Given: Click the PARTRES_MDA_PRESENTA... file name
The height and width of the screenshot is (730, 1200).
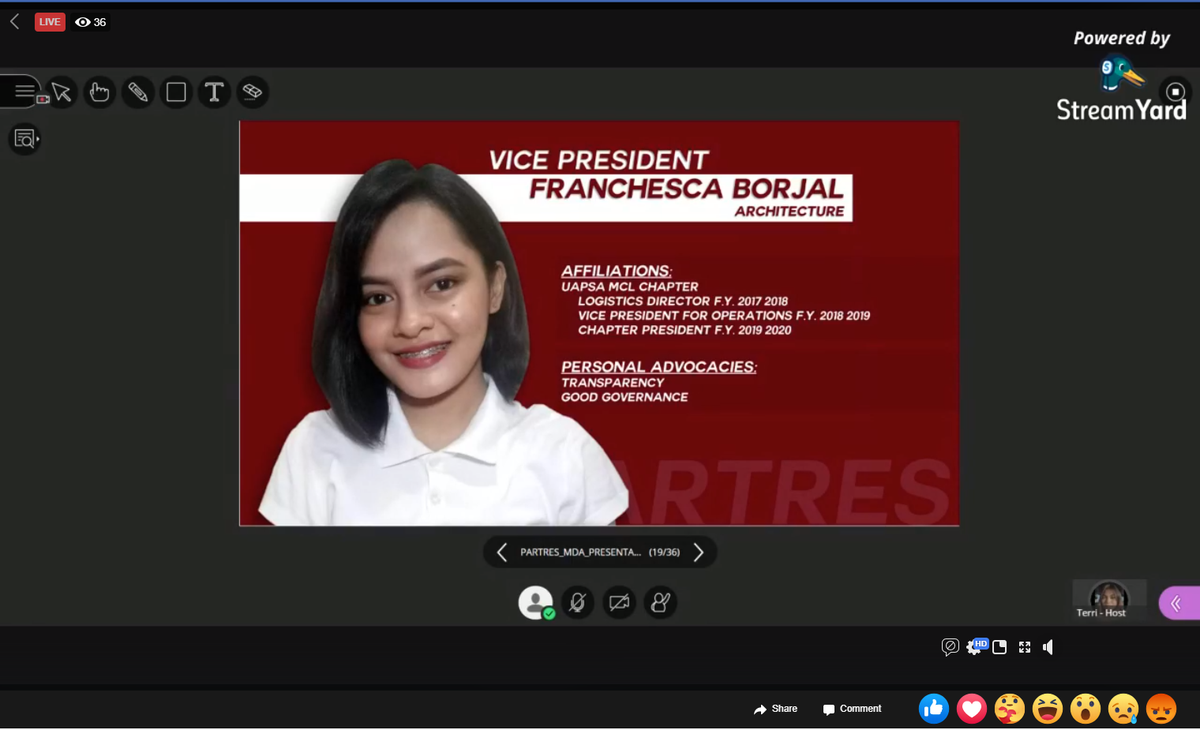Looking at the screenshot, I should pyautogui.click(x=581, y=552).
